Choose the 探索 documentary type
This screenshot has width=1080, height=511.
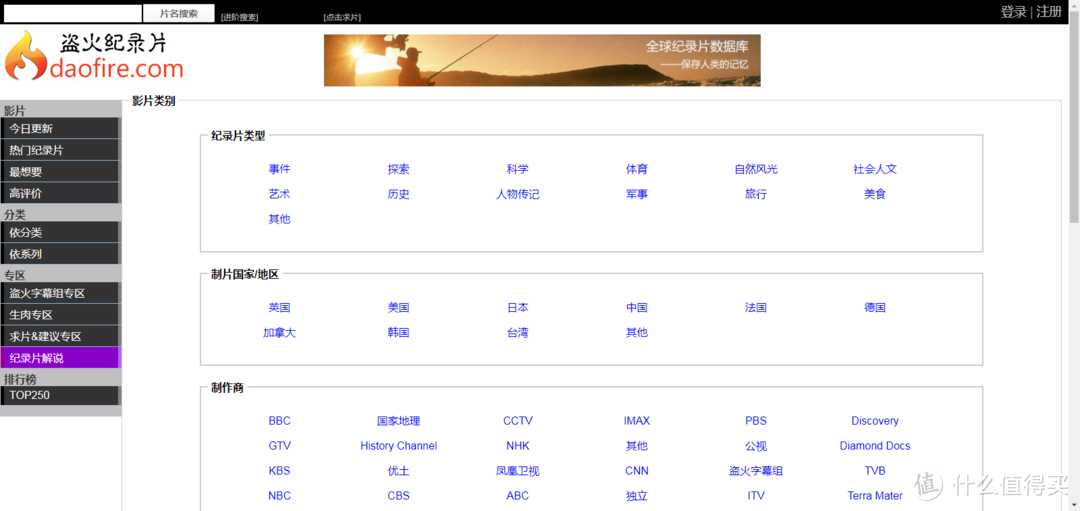pos(399,169)
